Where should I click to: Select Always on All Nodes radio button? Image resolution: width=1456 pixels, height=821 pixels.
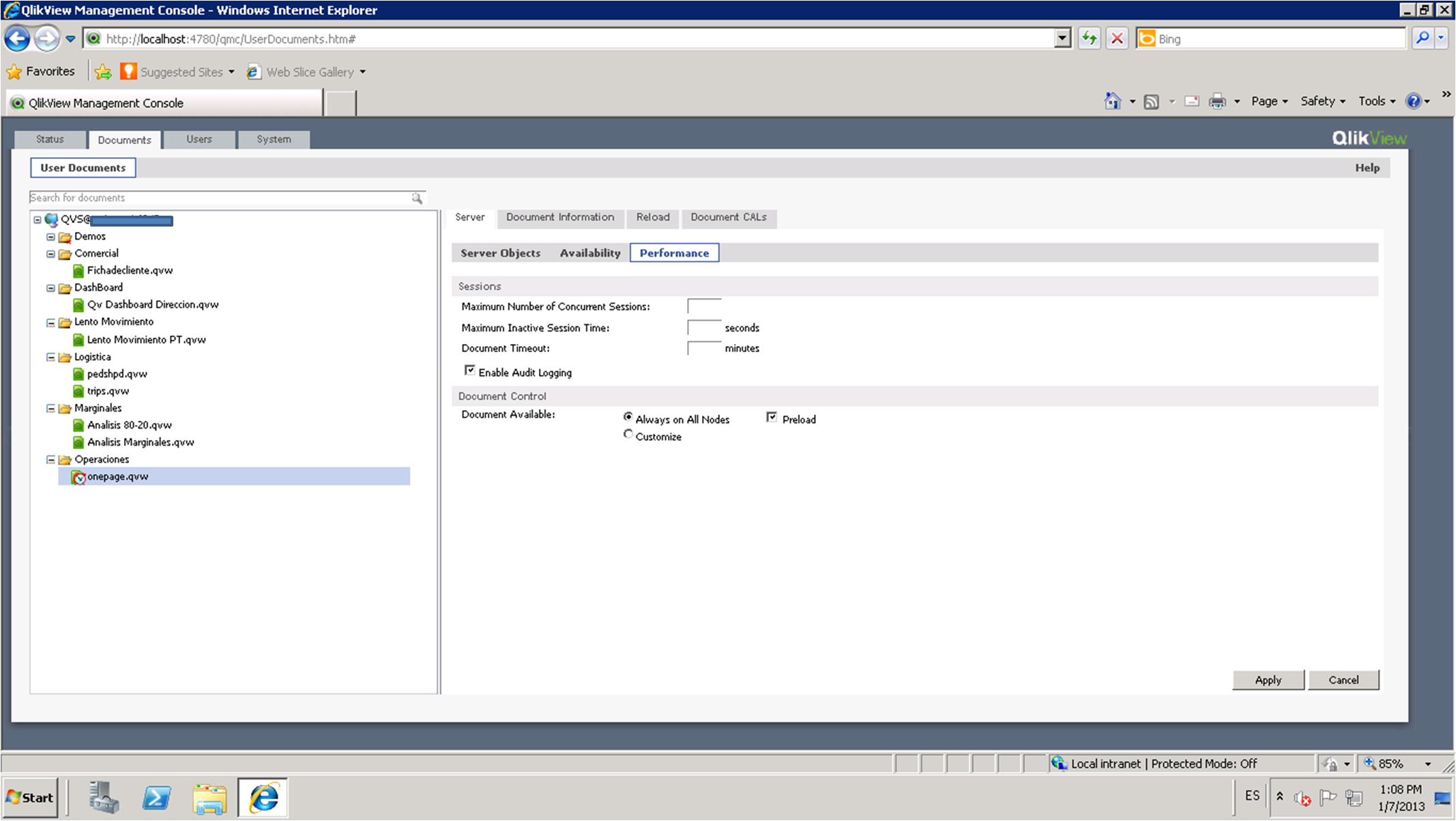628,417
